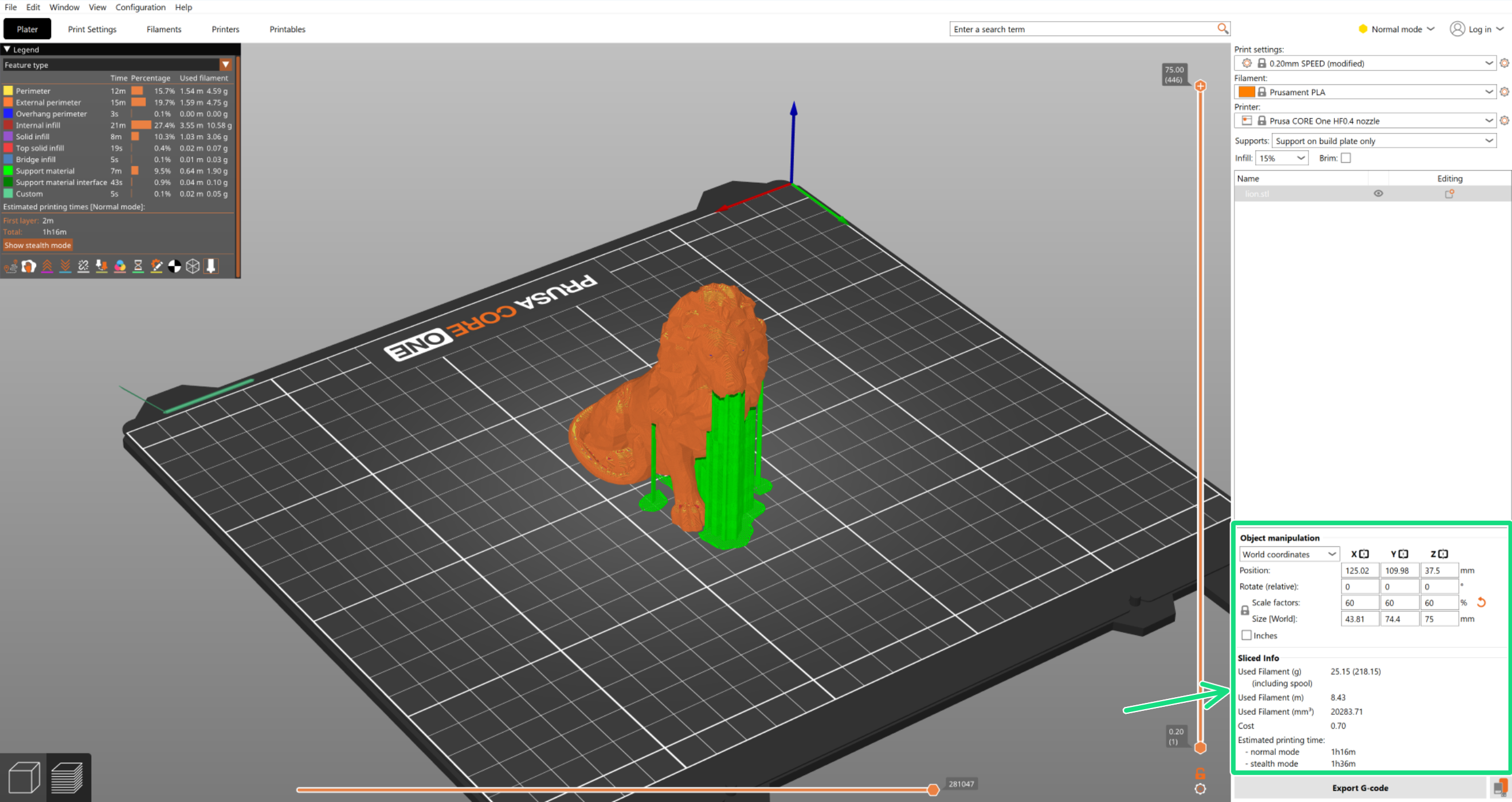Click the color changes circles icon
The width and height of the screenshot is (1512, 802).
click(x=120, y=266)
